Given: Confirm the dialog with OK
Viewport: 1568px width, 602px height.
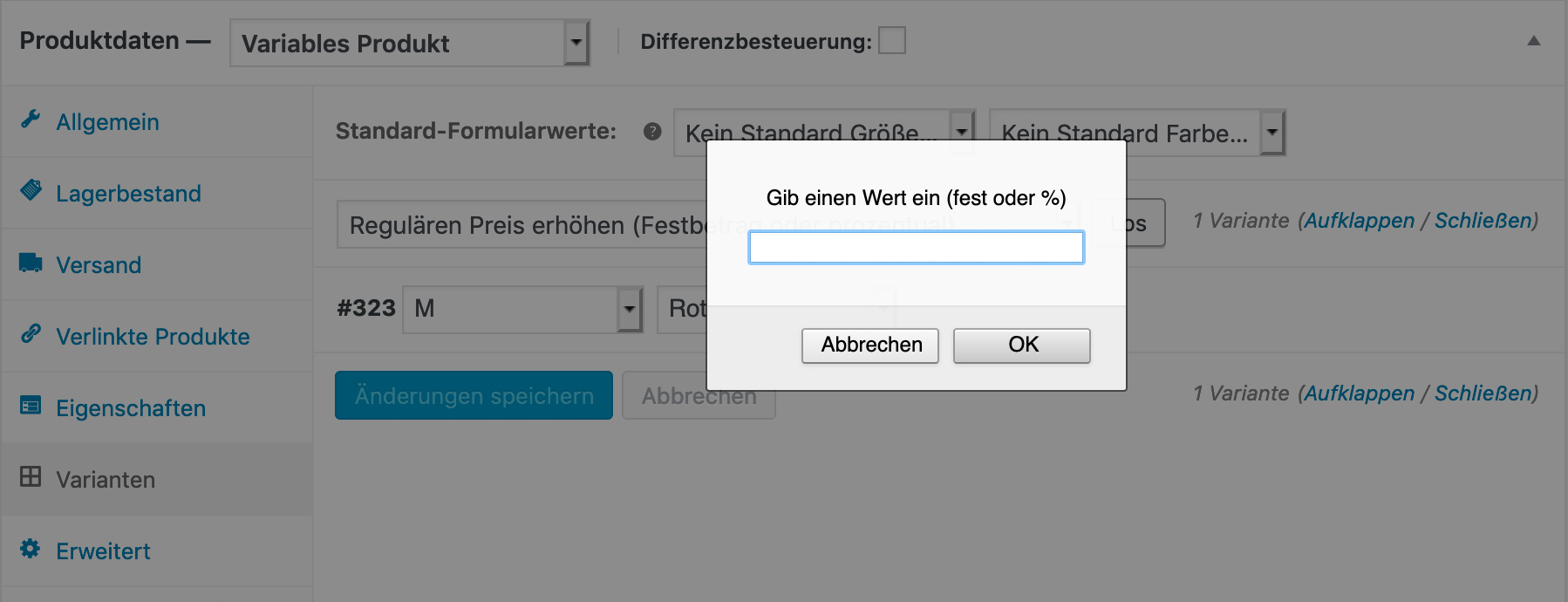Looking at the screenshot, I should pos(1022,345).
